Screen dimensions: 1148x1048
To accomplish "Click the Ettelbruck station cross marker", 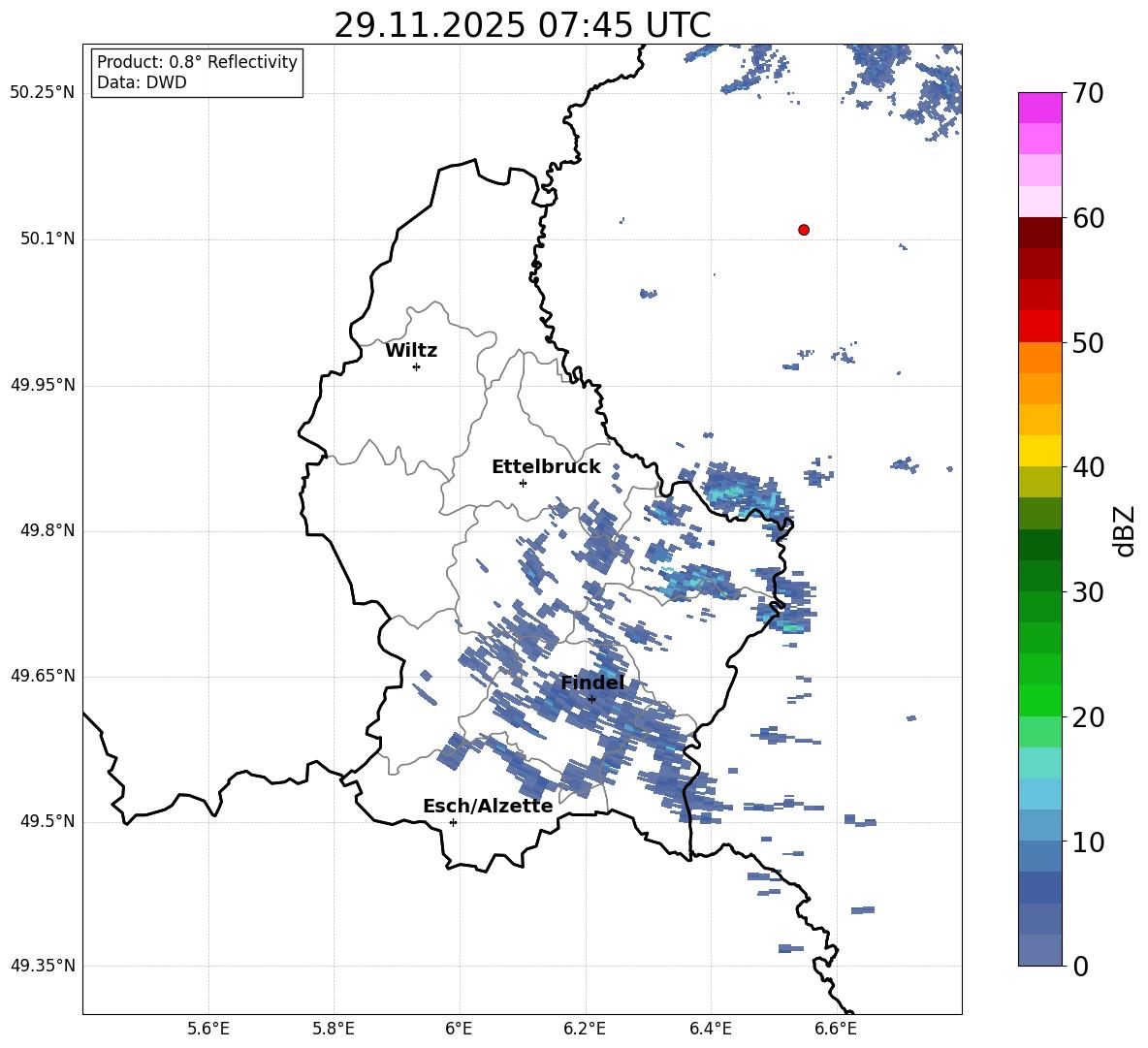I will 523,483.
